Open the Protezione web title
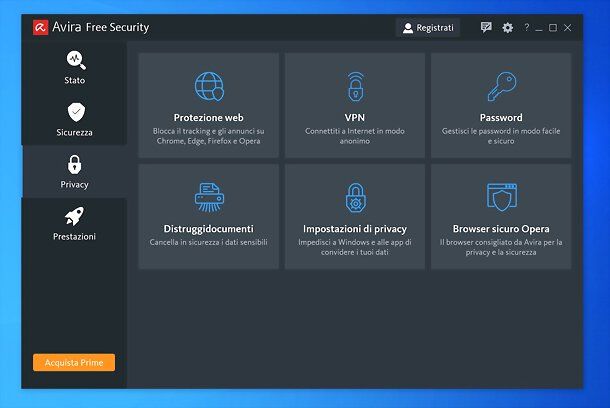The width and height of the screenshot is (610, 408). click(209, 117)
